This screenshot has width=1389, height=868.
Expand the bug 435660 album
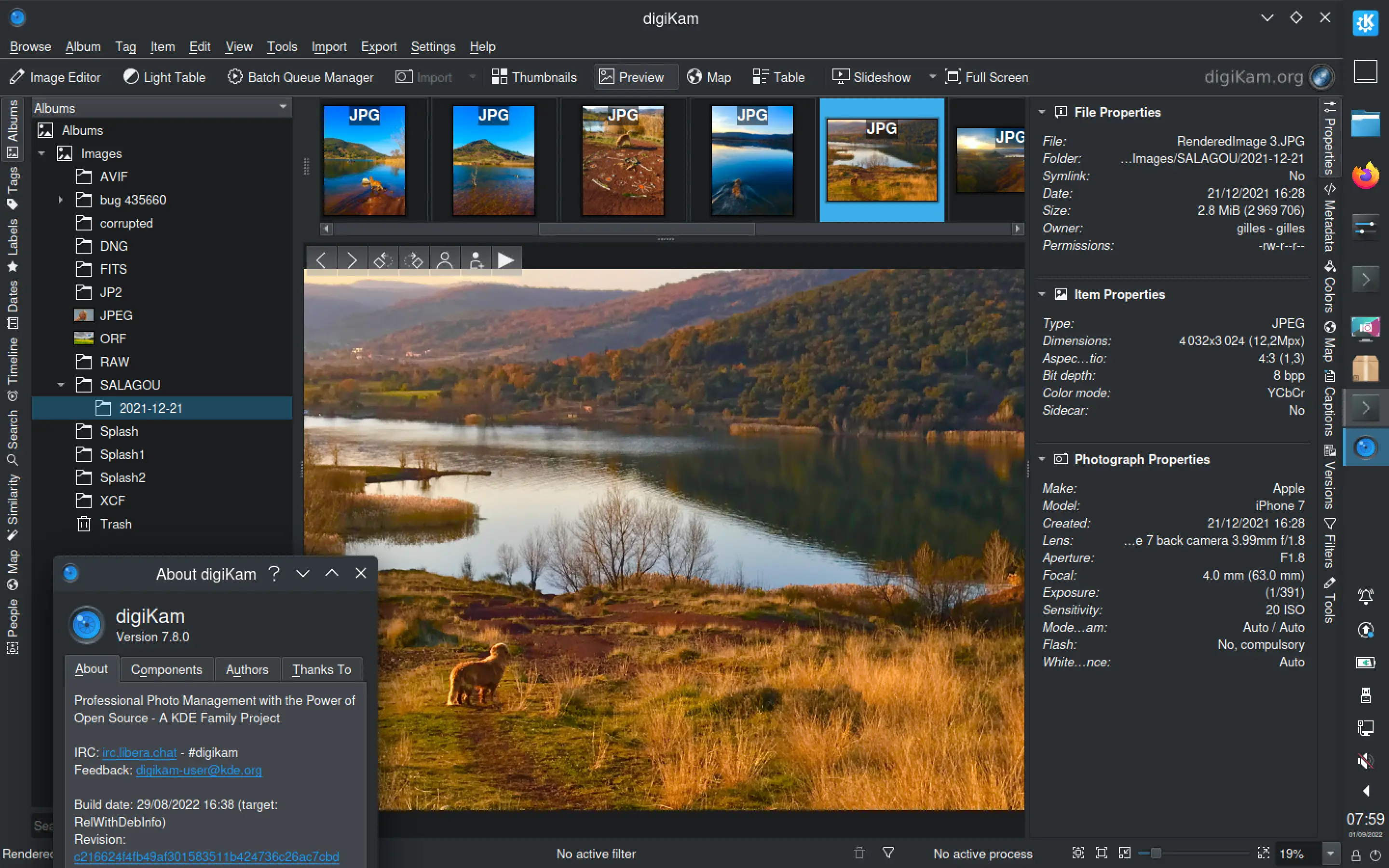(x=61, y=200)
